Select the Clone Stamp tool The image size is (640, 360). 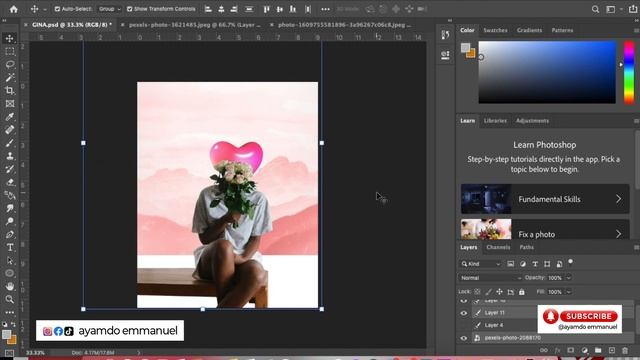coord(10,156)
